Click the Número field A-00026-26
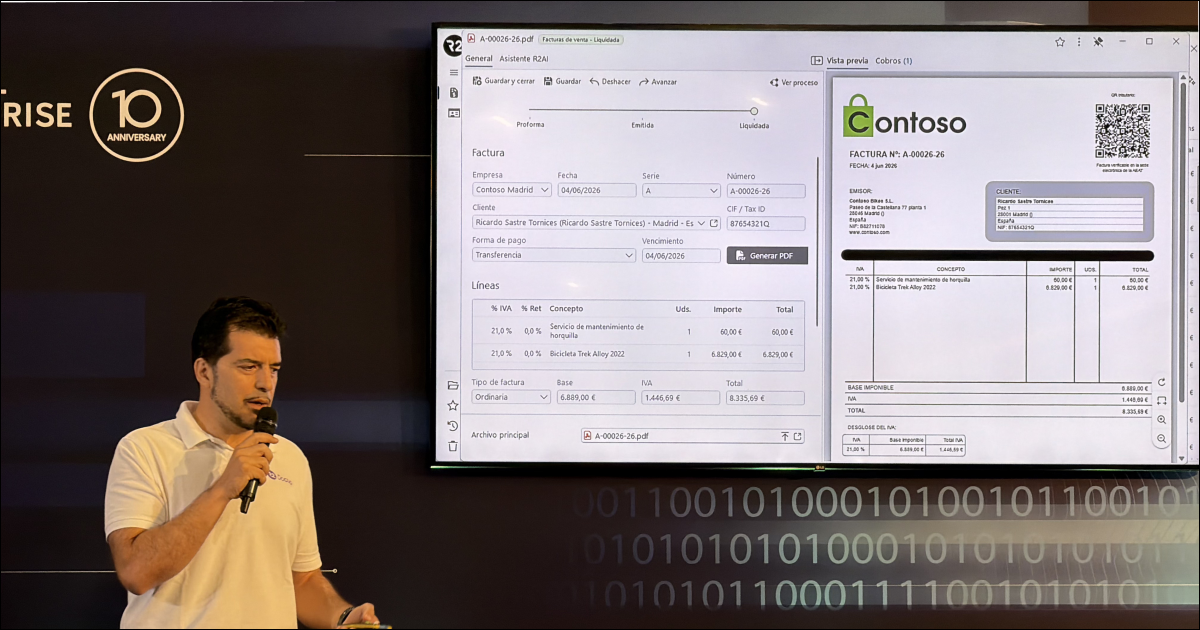This screenshot has width=1200, height=630. point(766,190)
